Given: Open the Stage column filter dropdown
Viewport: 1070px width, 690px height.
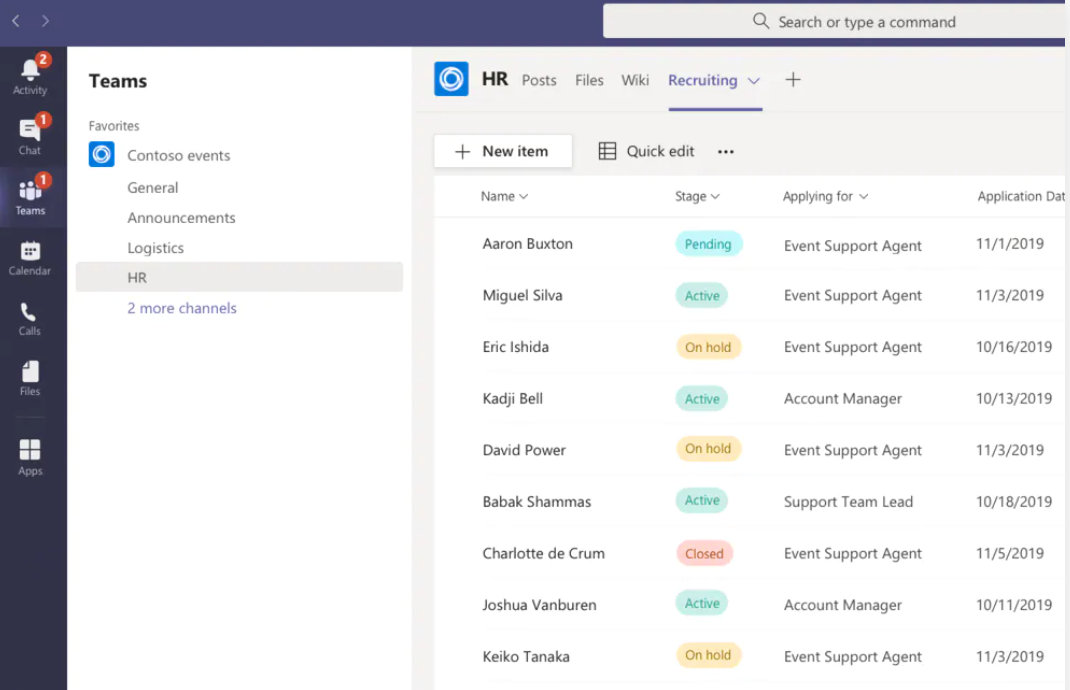Looking at the screenshot, I should pyautogui.click(x=715, y=196).
